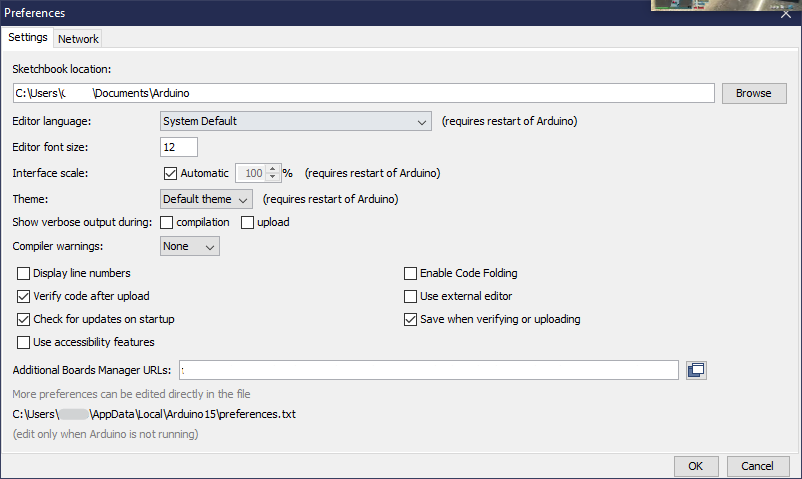
Task: Open the Theme dropdown showing Default theme
Action: [206, 199]
